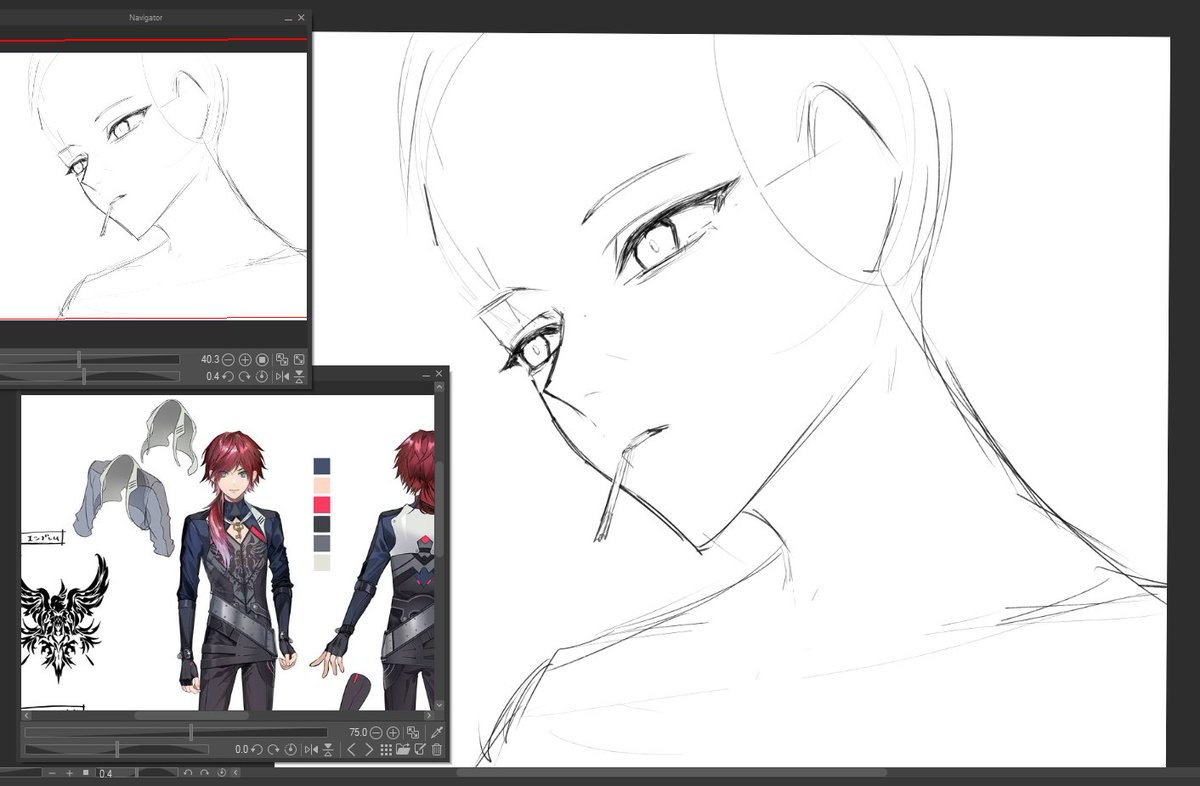Rotate canvas left from status bar
This screenshot has width=1200, height=786.
[x=188, y=773]
